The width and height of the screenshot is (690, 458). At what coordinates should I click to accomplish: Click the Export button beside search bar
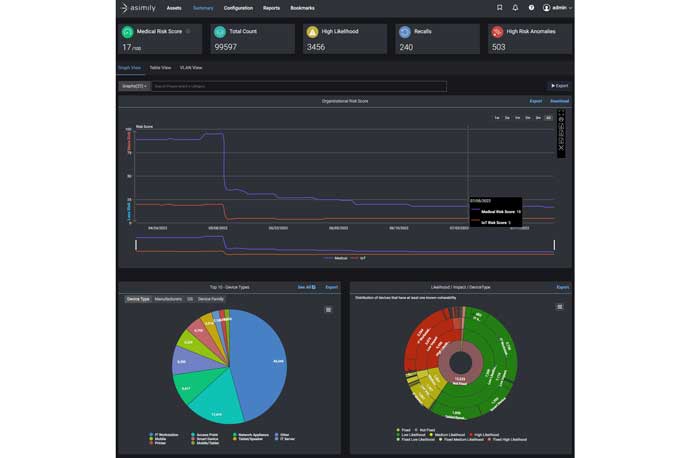559,86
